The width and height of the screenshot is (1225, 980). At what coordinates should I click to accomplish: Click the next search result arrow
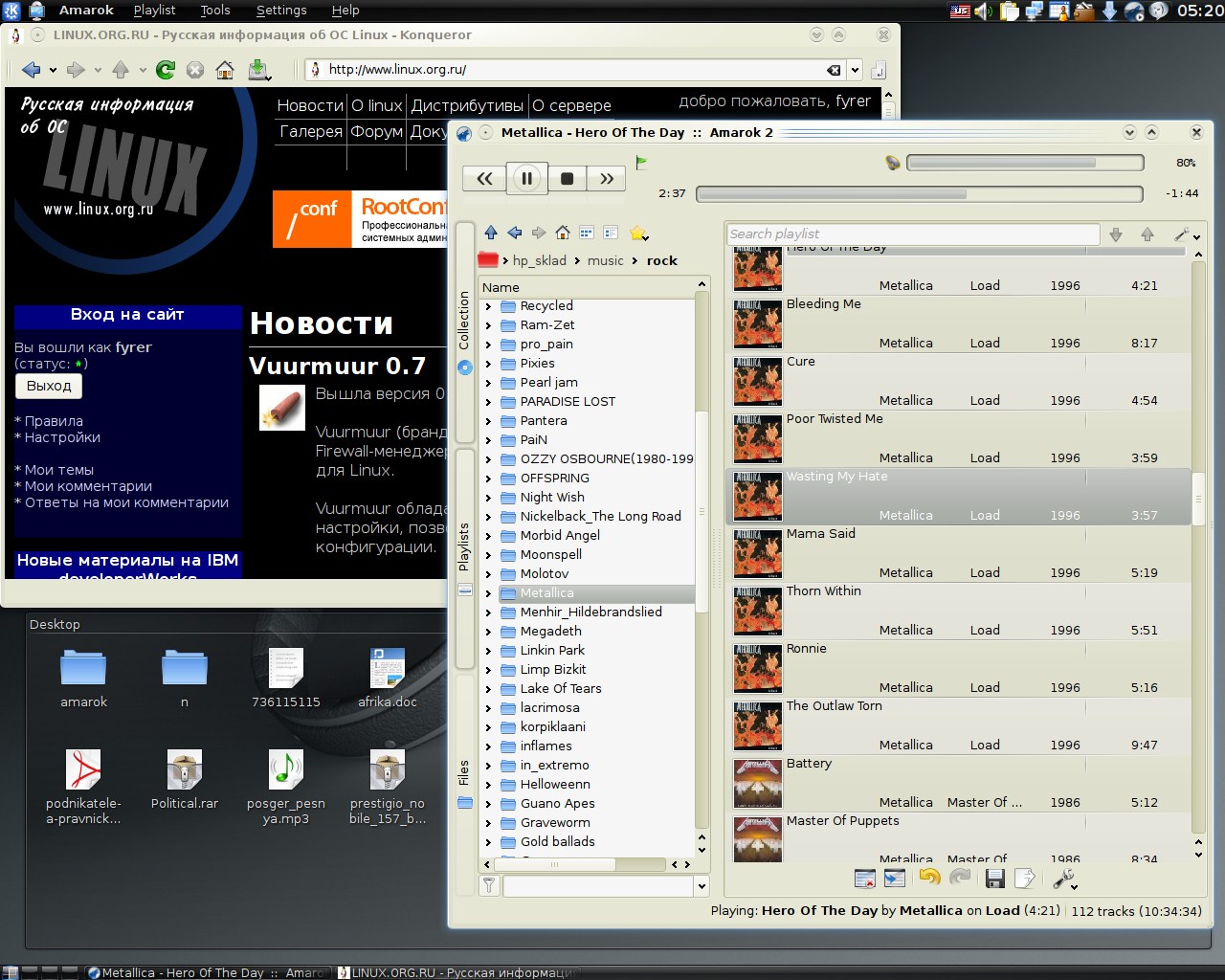[1116, 234]
